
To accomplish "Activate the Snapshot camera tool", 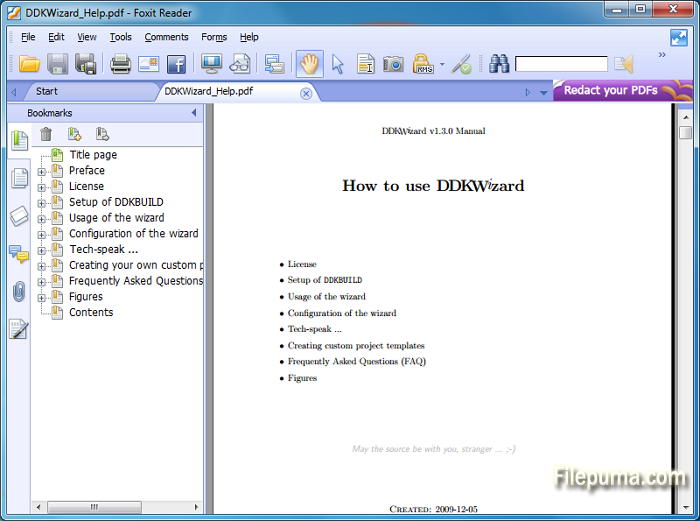I will (393, 64).
